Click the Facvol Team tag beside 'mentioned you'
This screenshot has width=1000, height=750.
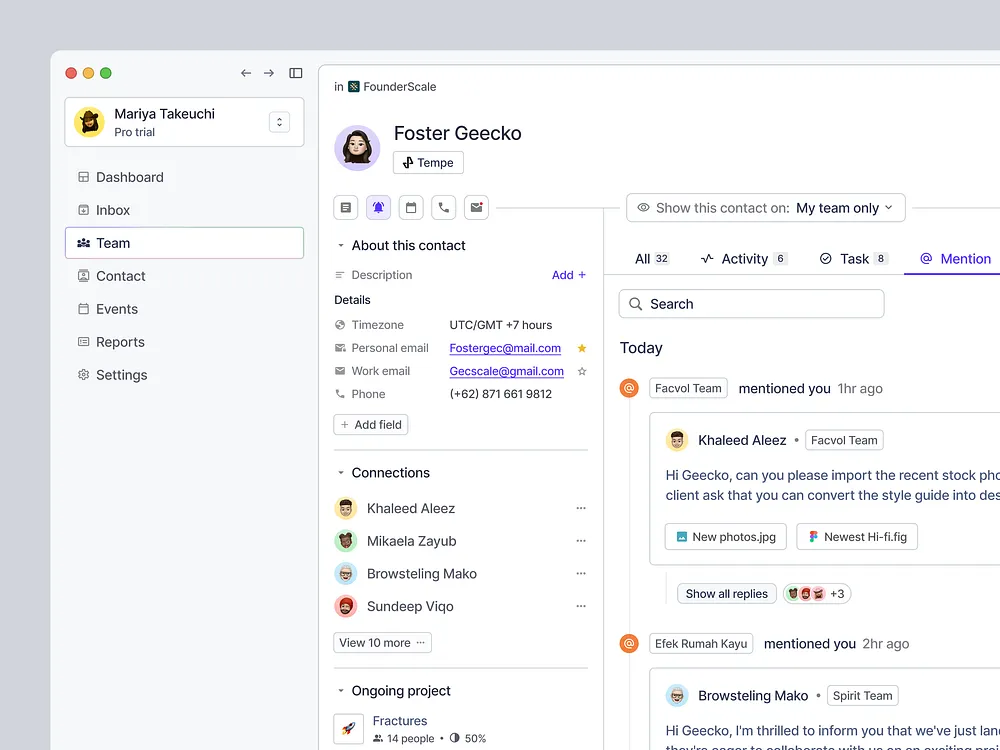(x=688, y=388)
